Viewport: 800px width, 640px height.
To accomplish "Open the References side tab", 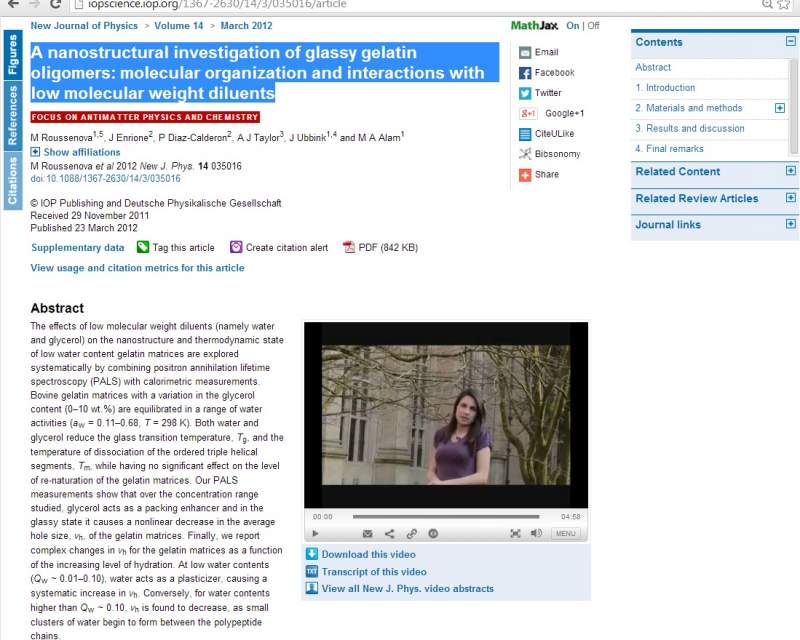I will [13, 115].
